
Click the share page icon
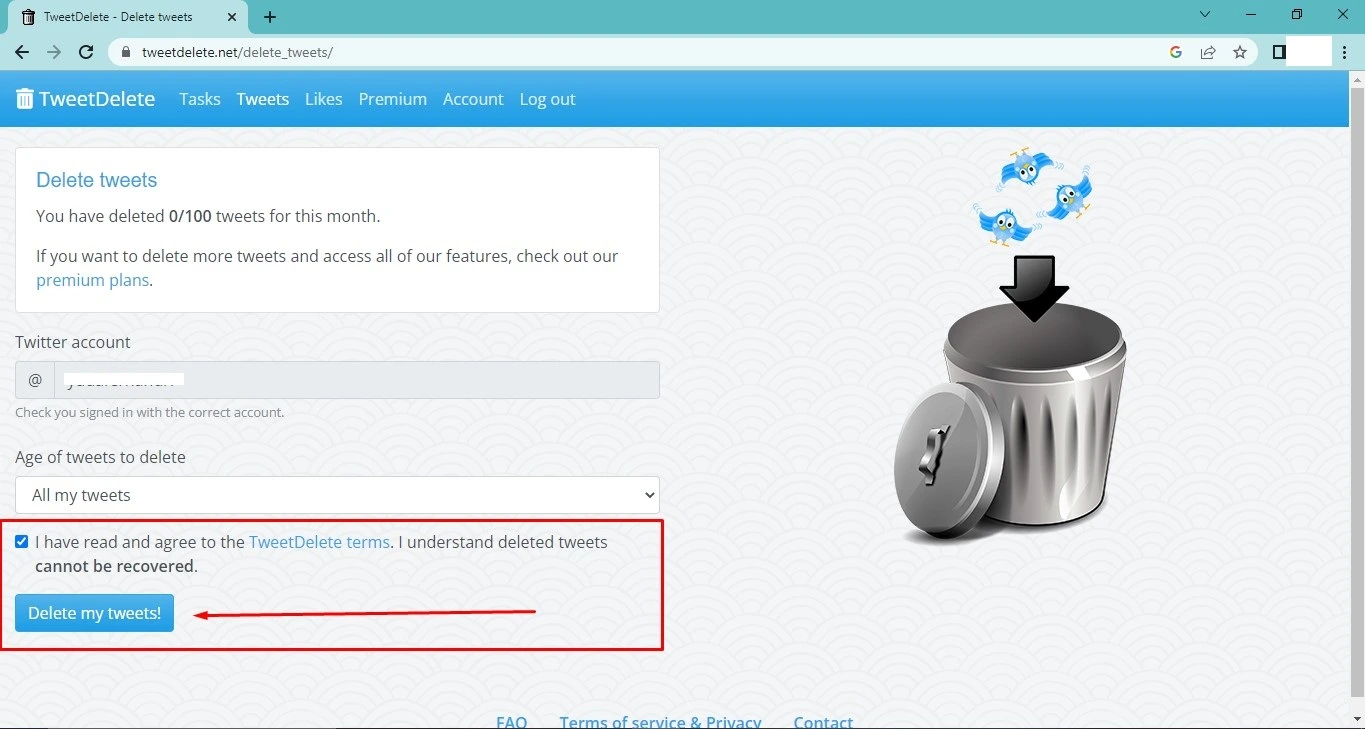click(1208, 52)
